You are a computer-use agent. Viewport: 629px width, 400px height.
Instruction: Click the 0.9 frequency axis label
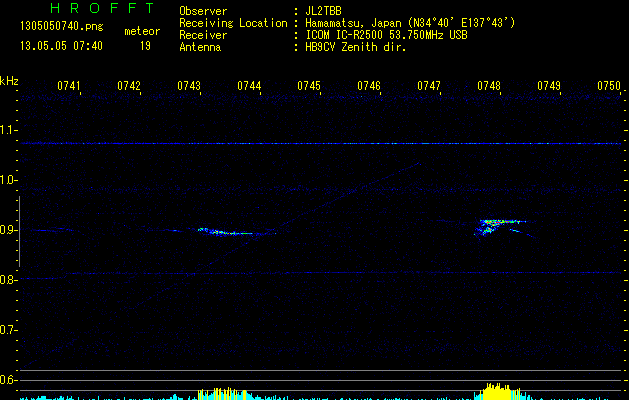coord(9,230)
